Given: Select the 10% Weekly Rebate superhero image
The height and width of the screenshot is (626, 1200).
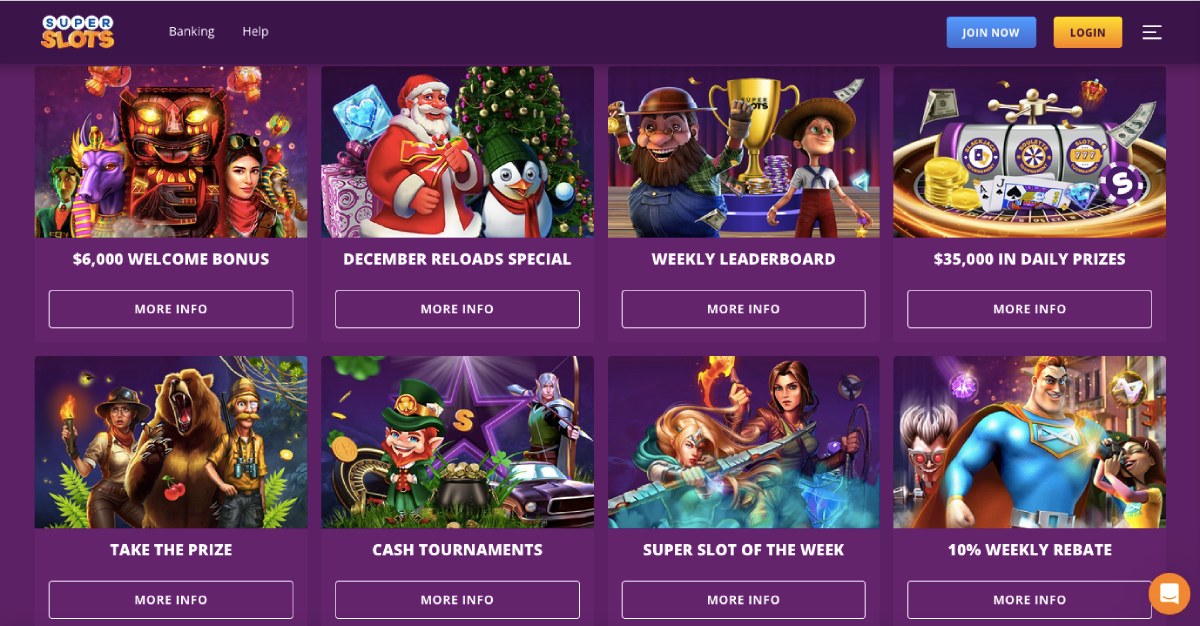Looking at the screenshot, I should pos(1029,442).
